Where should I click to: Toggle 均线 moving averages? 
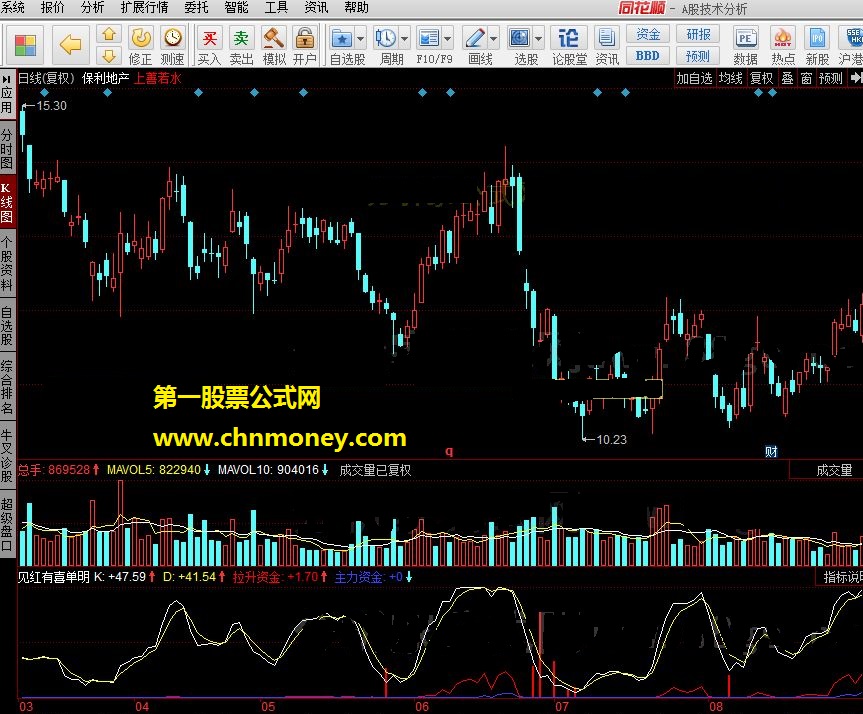(x=731, y=78)
